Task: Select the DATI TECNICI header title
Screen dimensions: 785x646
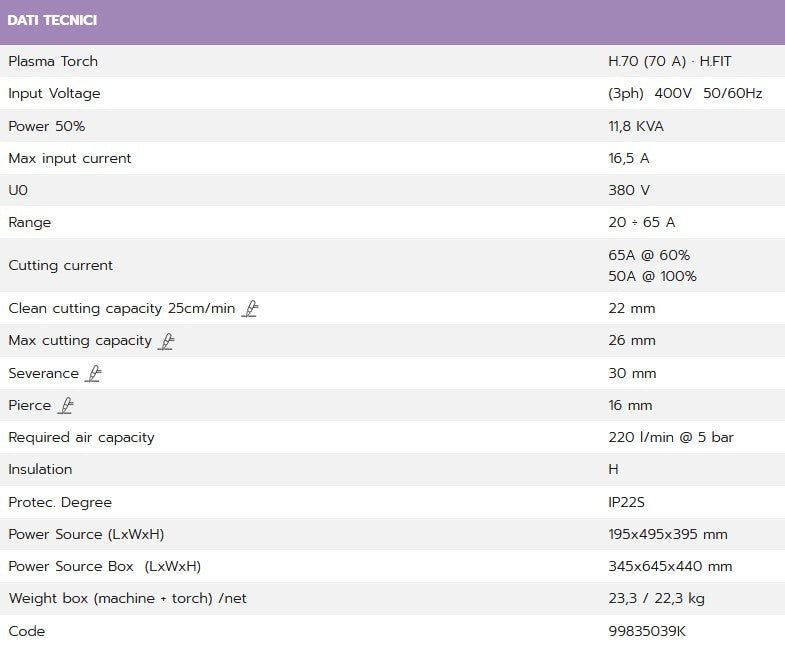Action: pos(52,21)
